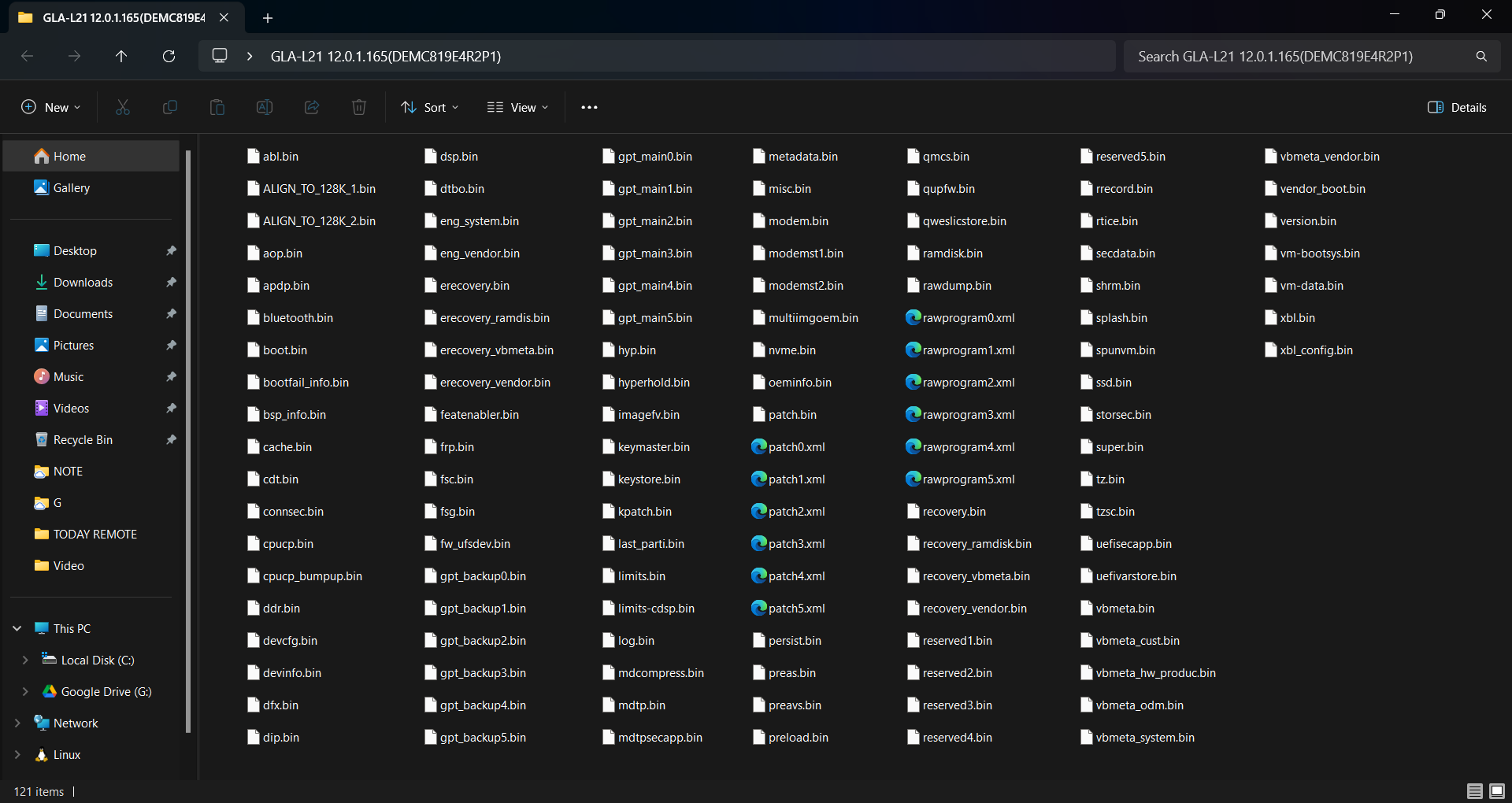The width and height of the screenshot is (1512, 803).
Task: Select patch0.xml file
Action: tap(788, 447)
